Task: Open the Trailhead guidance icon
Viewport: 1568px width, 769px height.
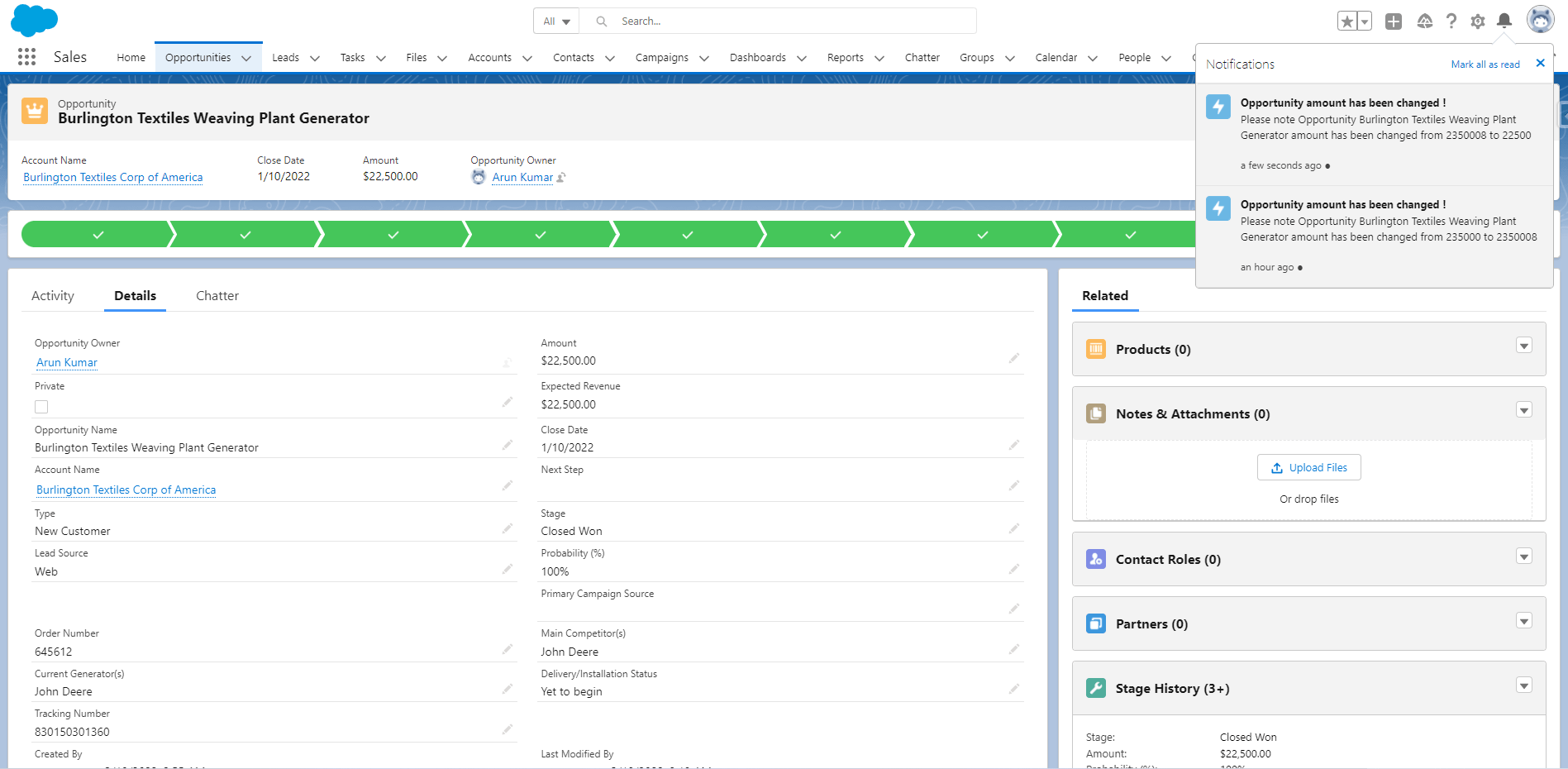Action: click(1425, 21)
